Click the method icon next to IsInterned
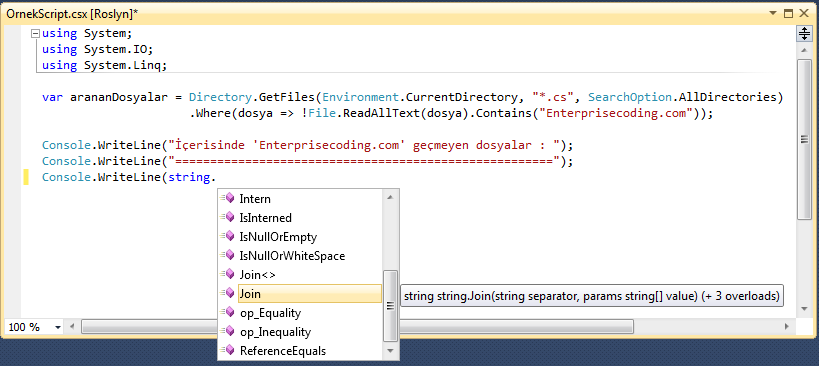 pos(228,217)
